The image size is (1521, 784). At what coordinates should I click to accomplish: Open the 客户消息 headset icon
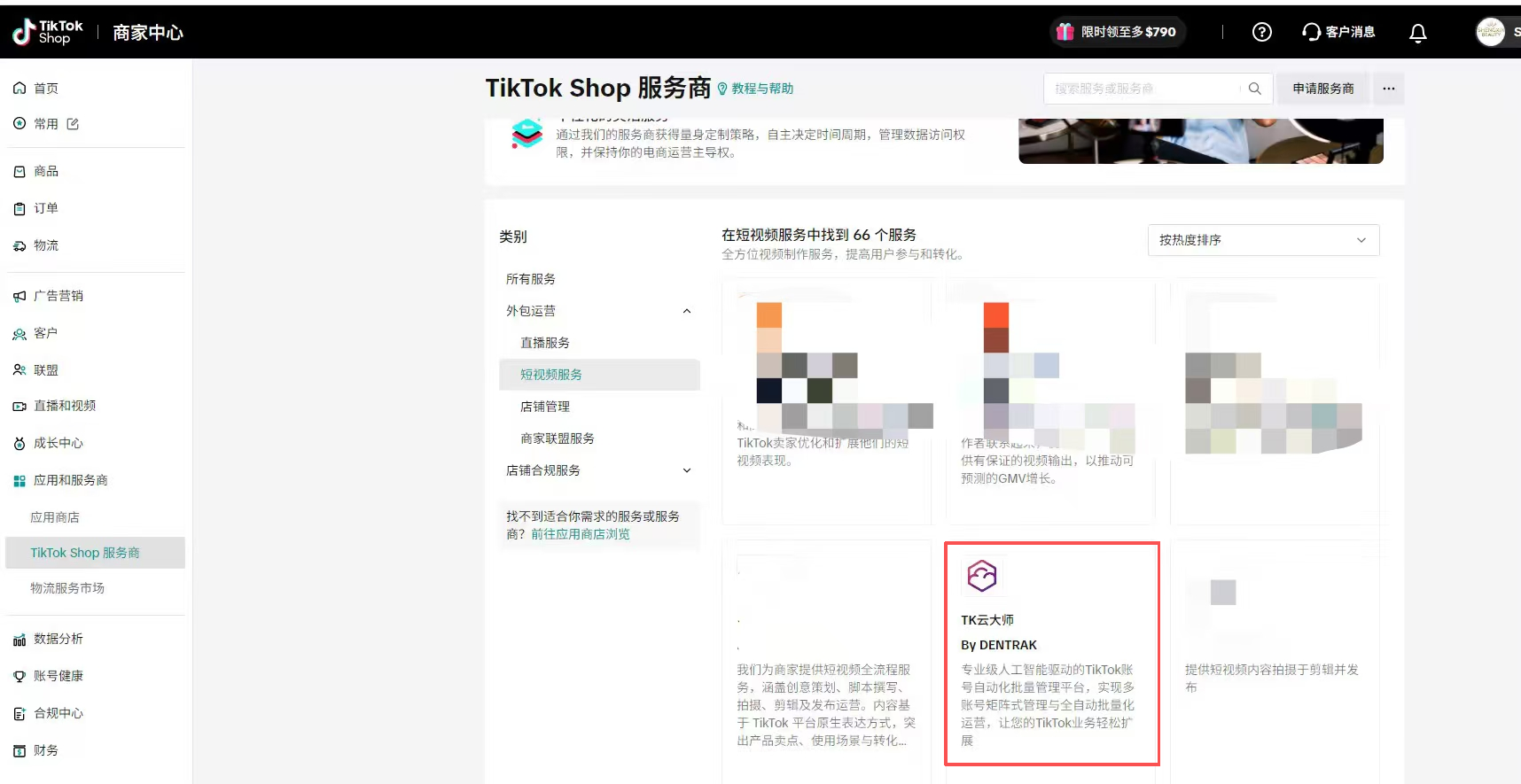tap(1311, 33)
